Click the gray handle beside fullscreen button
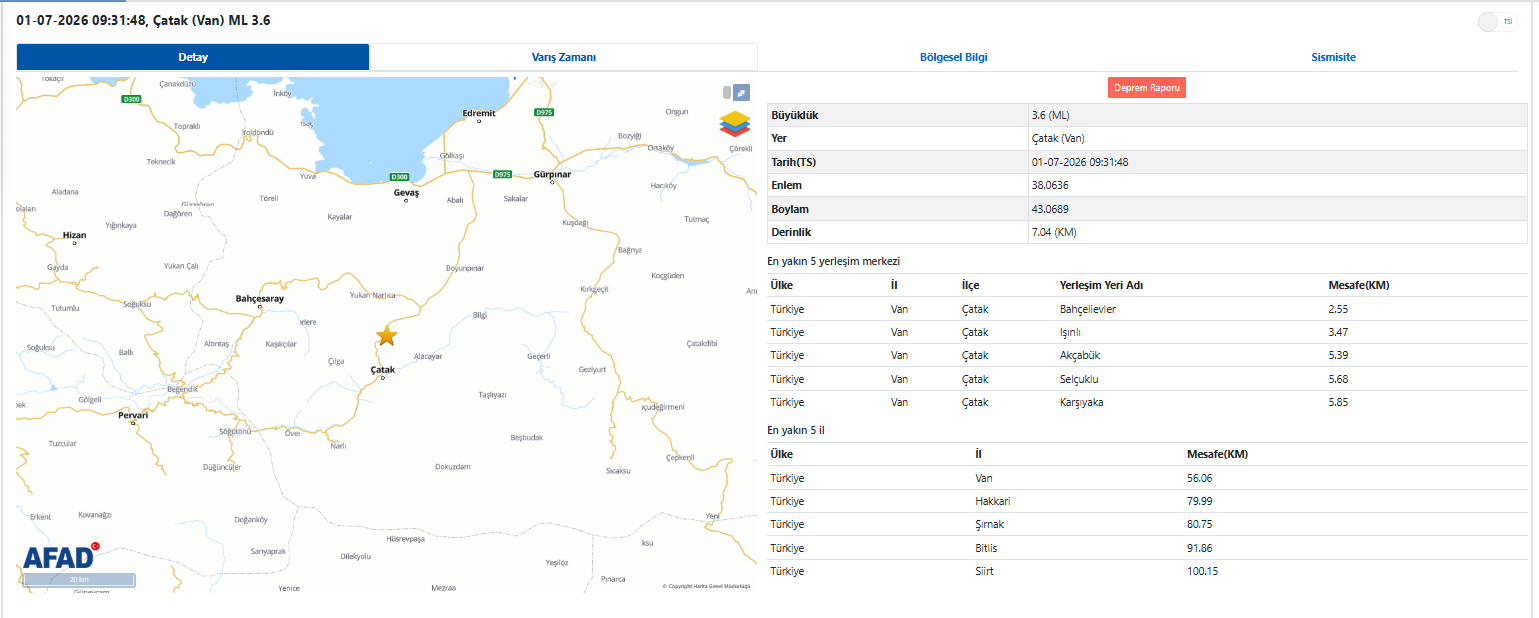The width and height of the screenshot is (1539, 618). pos(727,92)
